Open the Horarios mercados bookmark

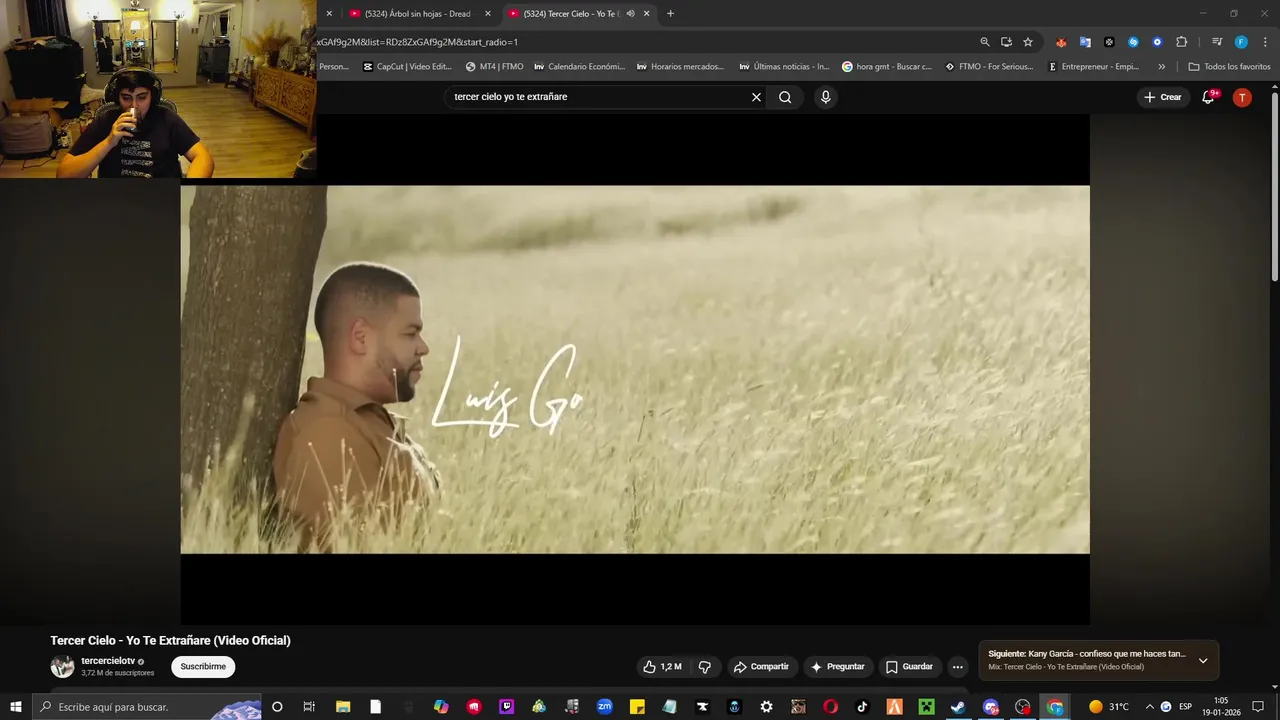(680, 67)
